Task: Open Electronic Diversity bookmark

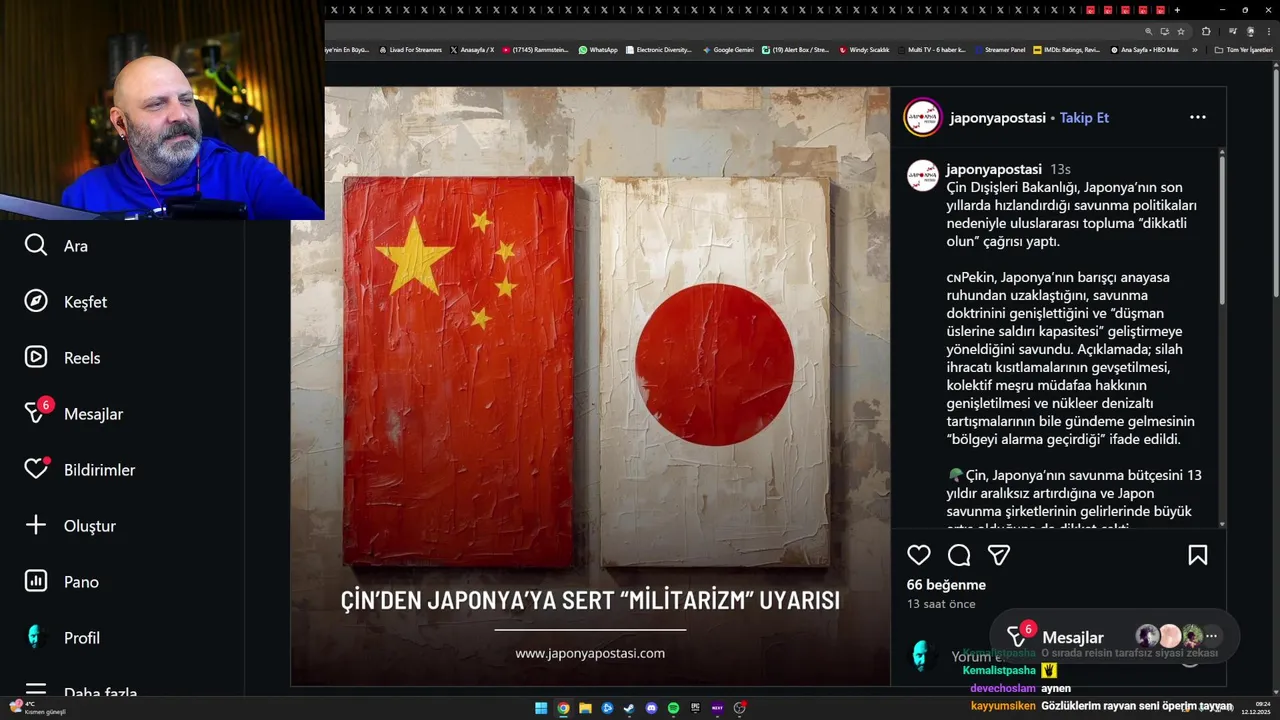Action: (658, 49)
